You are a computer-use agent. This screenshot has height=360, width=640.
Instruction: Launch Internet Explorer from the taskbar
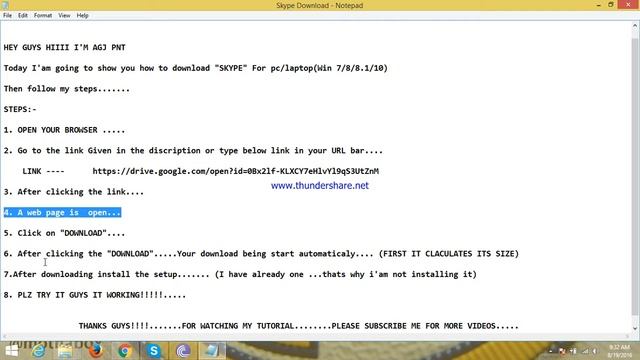pos(39,351)
